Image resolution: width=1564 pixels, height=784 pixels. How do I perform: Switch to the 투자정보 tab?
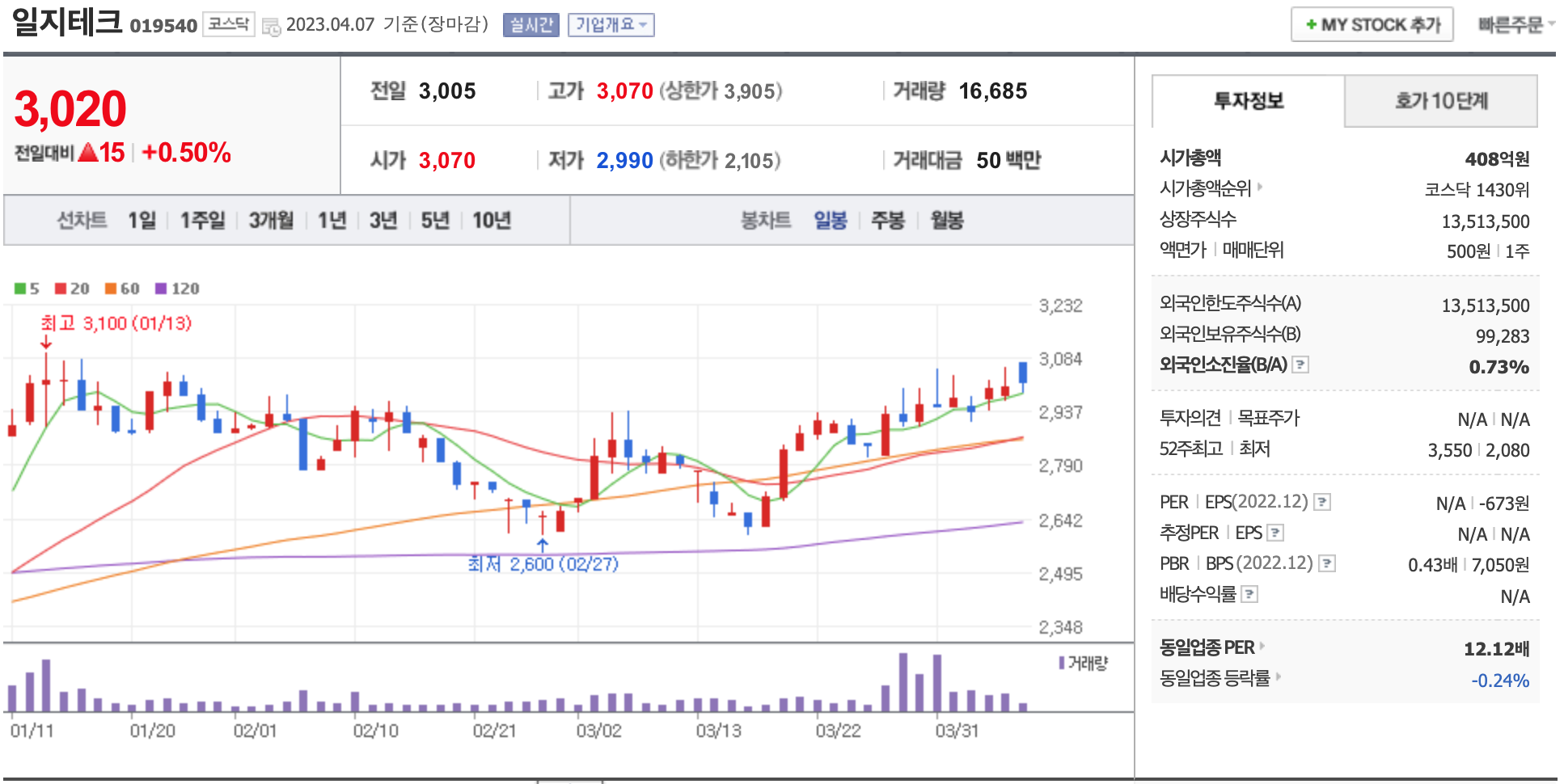(1248, 101)
